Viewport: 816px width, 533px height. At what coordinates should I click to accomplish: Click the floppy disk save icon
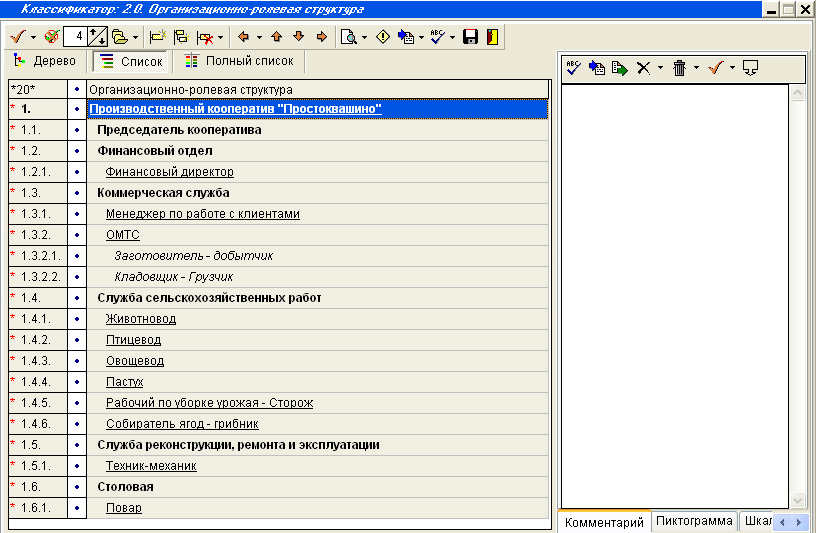[470, 37]
